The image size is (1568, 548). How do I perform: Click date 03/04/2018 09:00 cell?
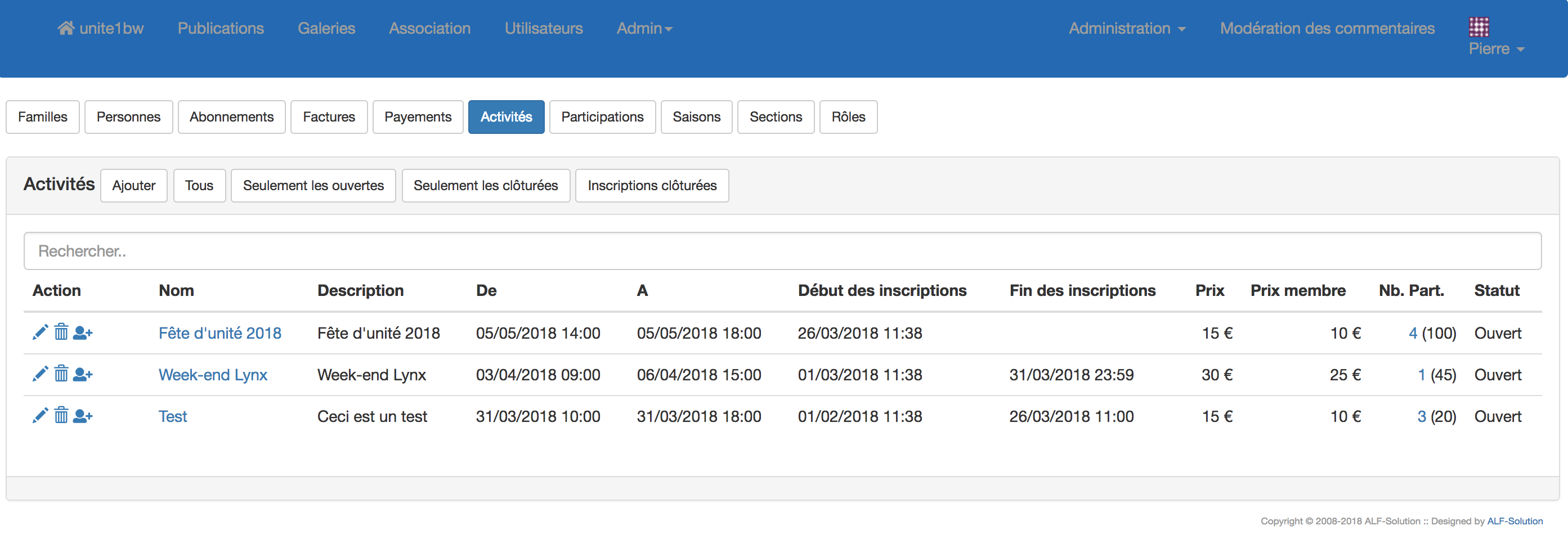538,375
